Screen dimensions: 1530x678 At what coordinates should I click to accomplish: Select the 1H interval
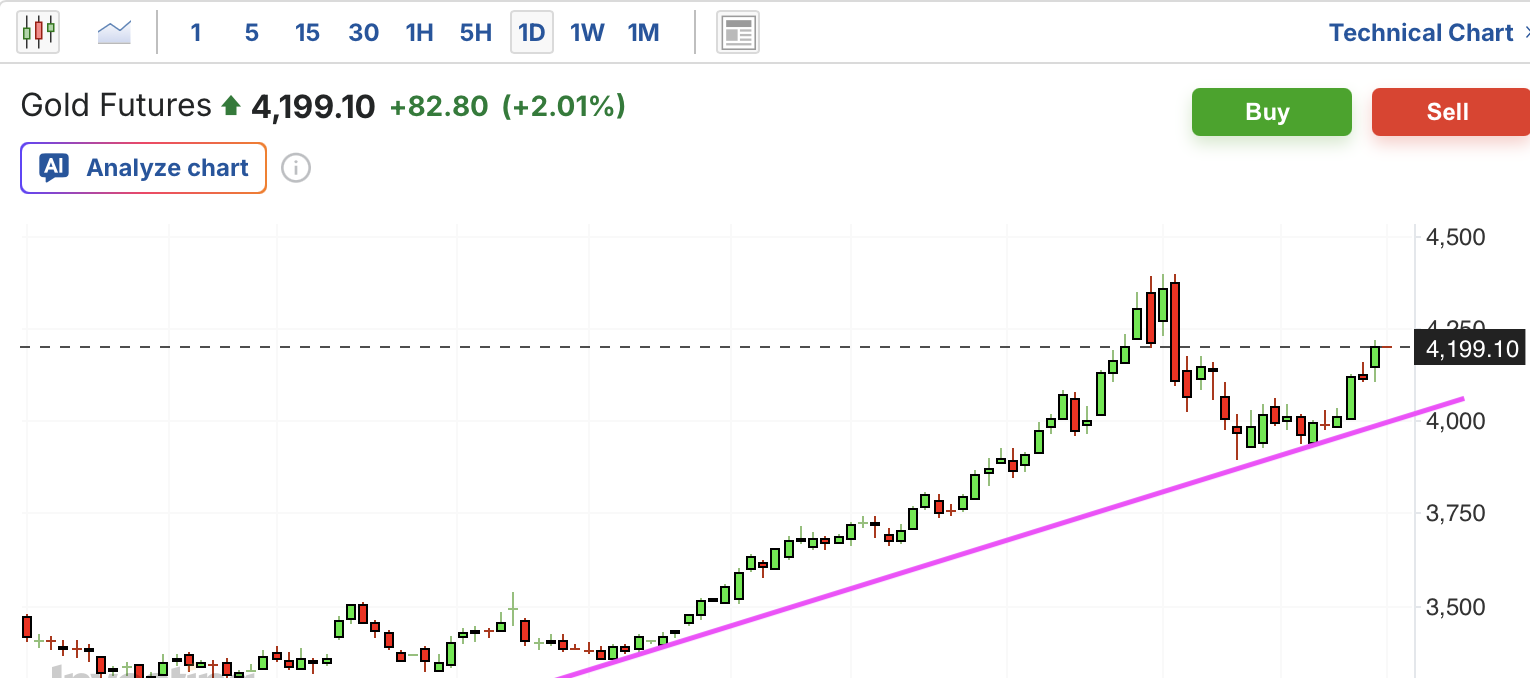pyautogui.click(x=419, y=33)
